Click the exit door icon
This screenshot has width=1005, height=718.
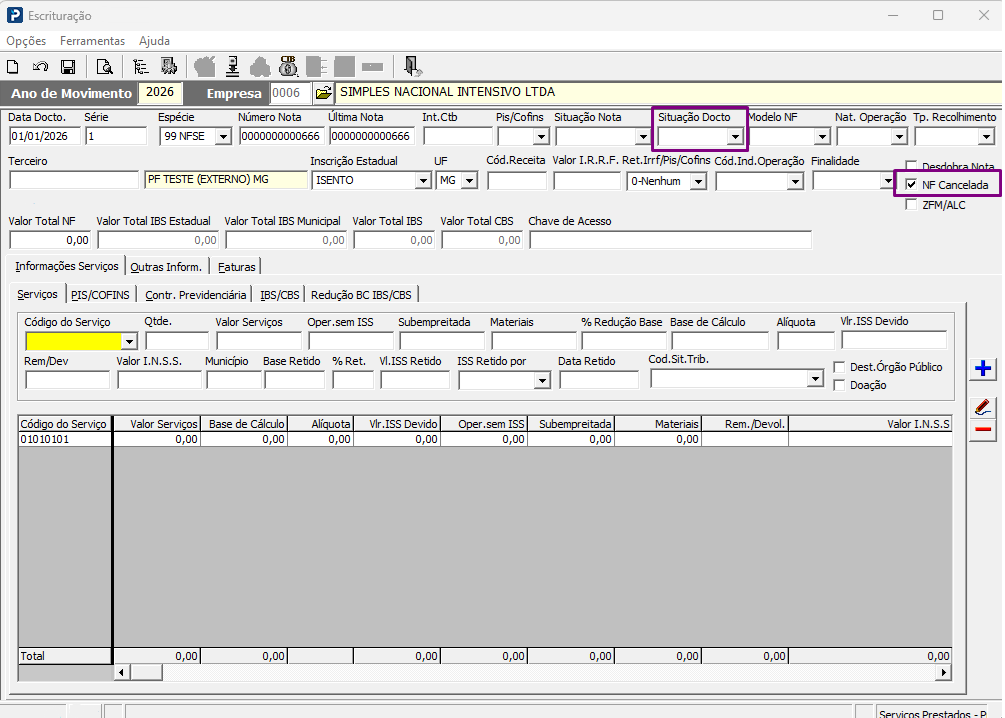[x=411, y=66]
